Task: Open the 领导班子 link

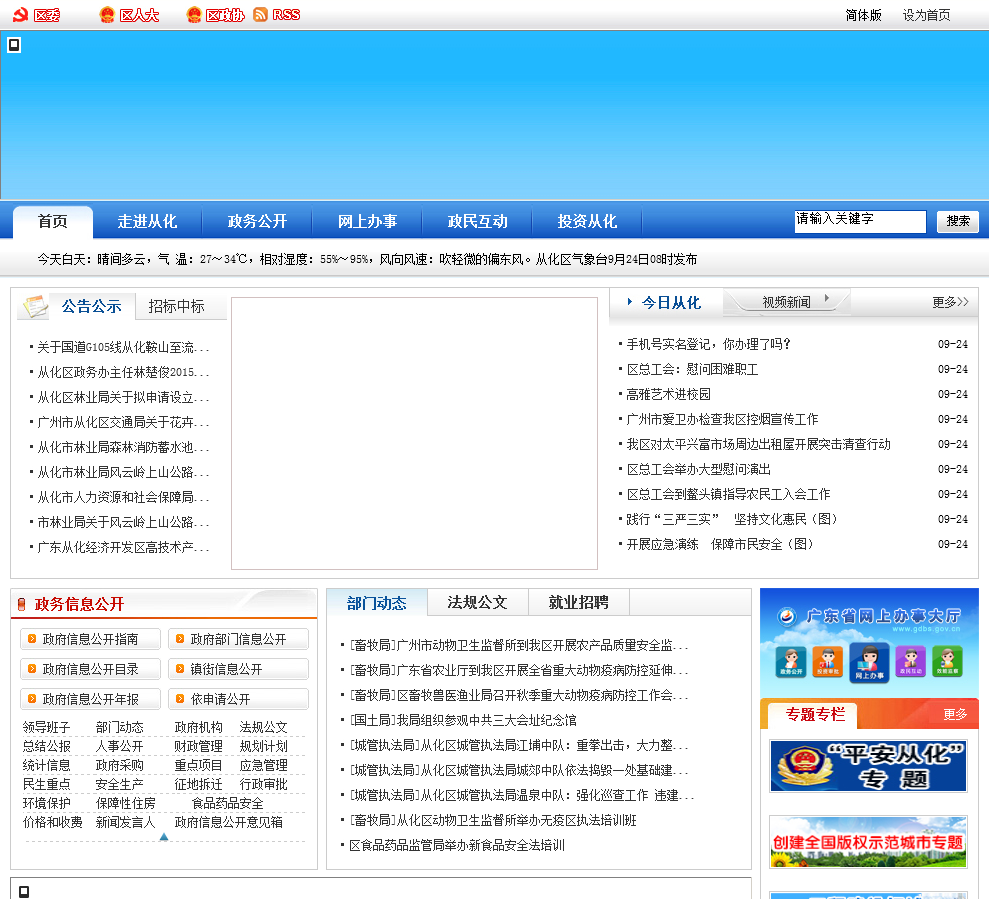Action: pos(47,727)
